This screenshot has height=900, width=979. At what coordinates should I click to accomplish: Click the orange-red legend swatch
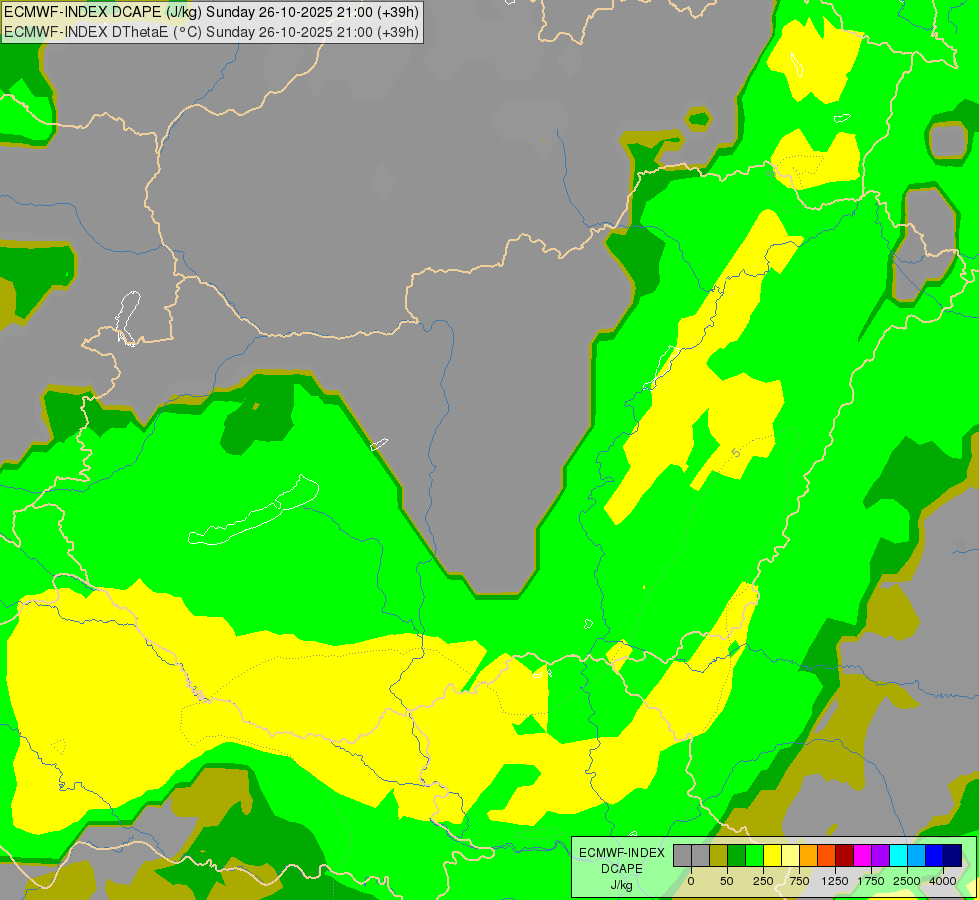(827, 855)
